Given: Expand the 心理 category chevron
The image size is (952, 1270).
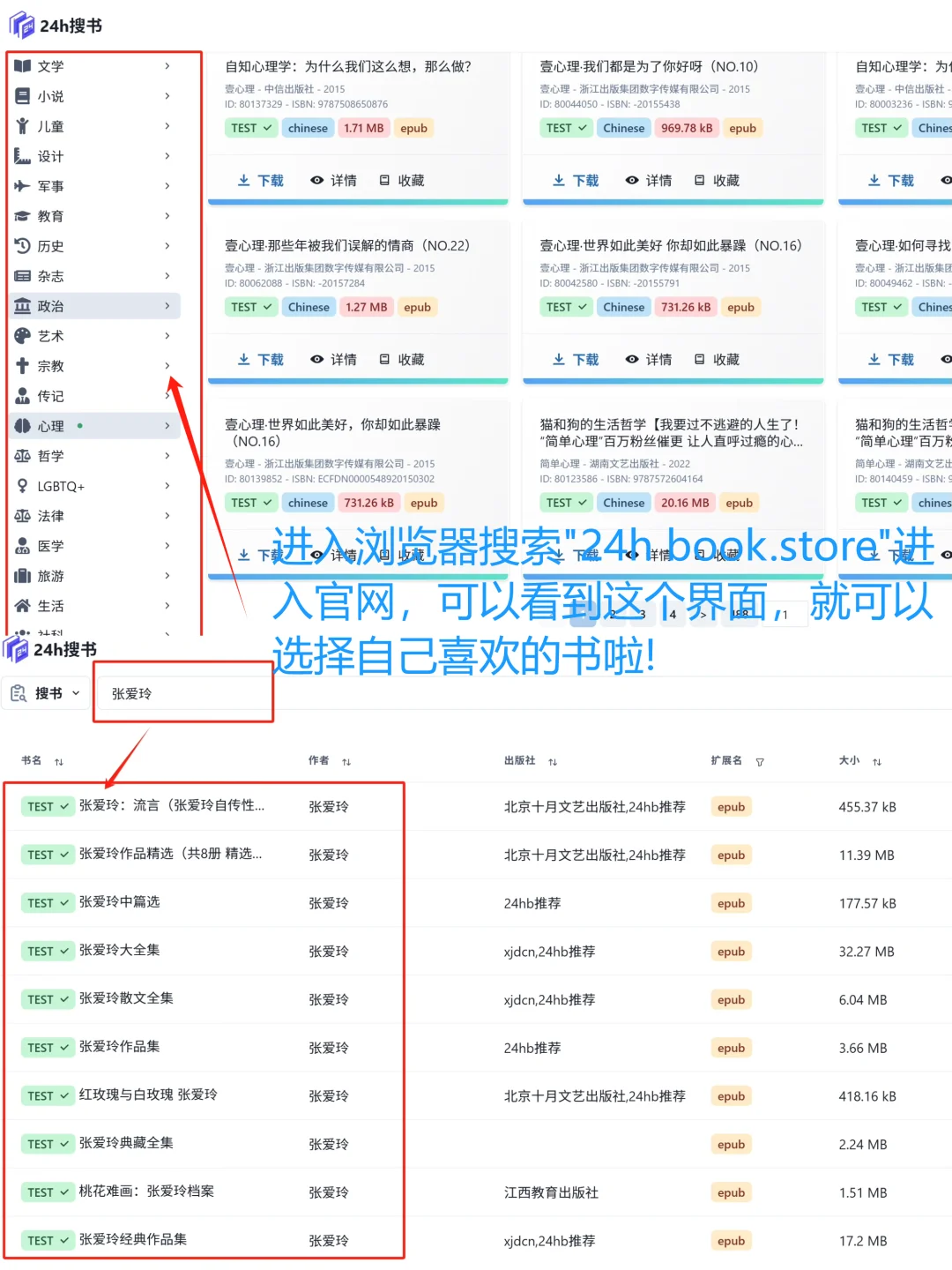Looking at the screenshot, I should 167,426.
